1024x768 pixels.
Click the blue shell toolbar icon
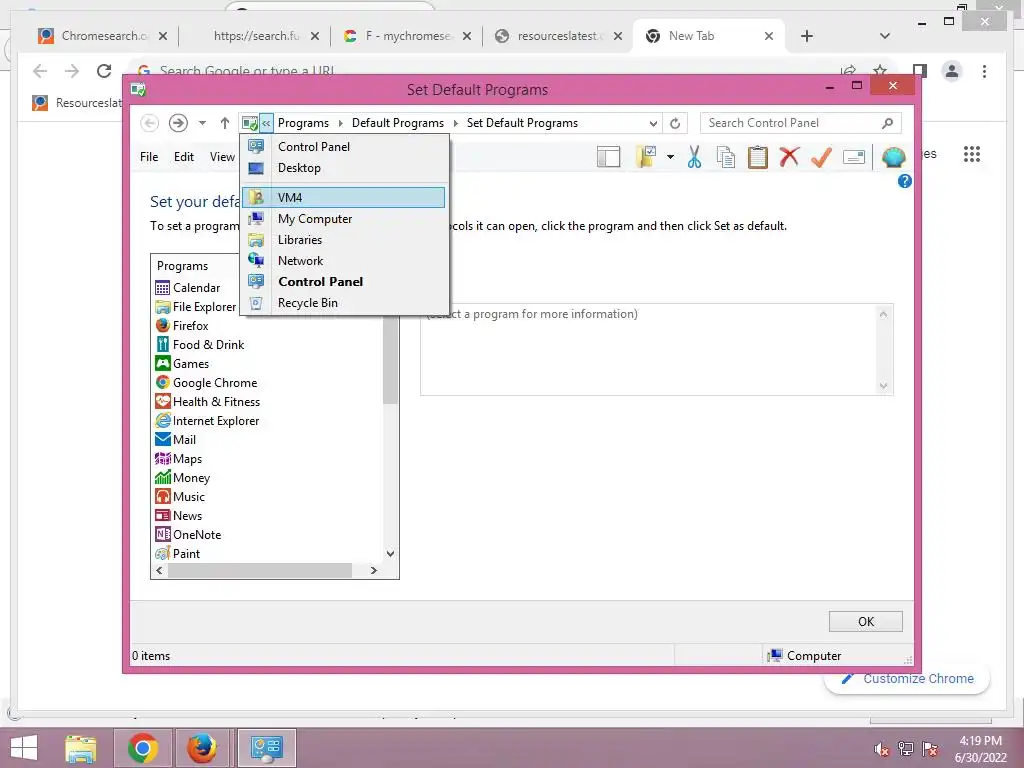893,157
